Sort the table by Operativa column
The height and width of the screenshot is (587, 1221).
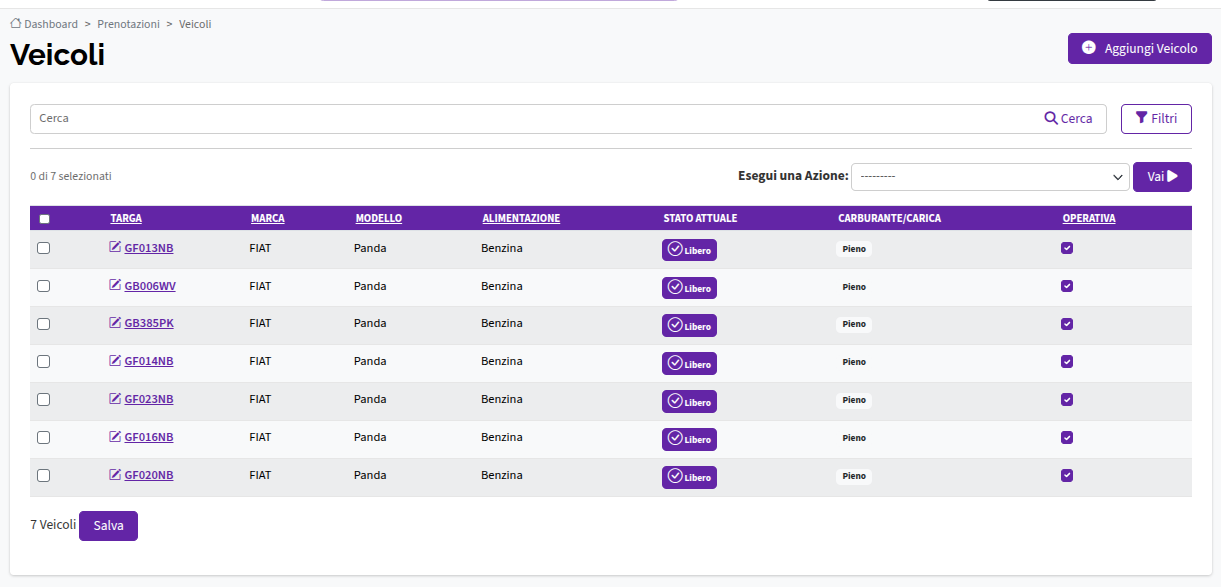pyautogui.click(x=1089, y=218)
